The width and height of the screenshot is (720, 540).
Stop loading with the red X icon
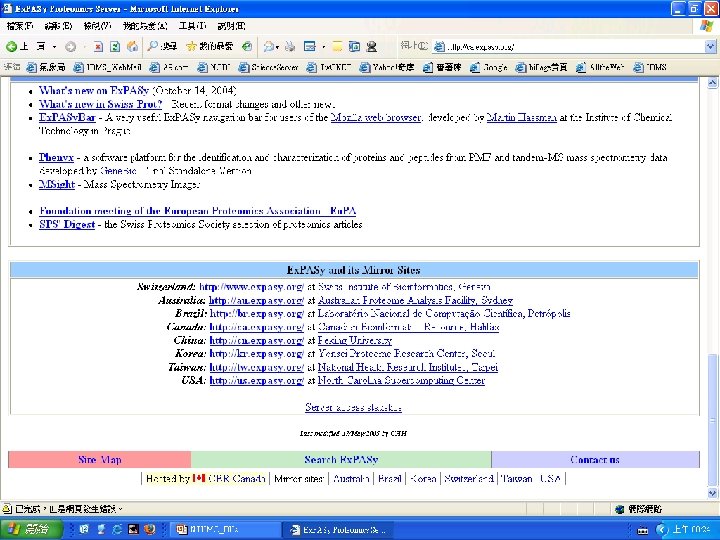pos(98,46)
